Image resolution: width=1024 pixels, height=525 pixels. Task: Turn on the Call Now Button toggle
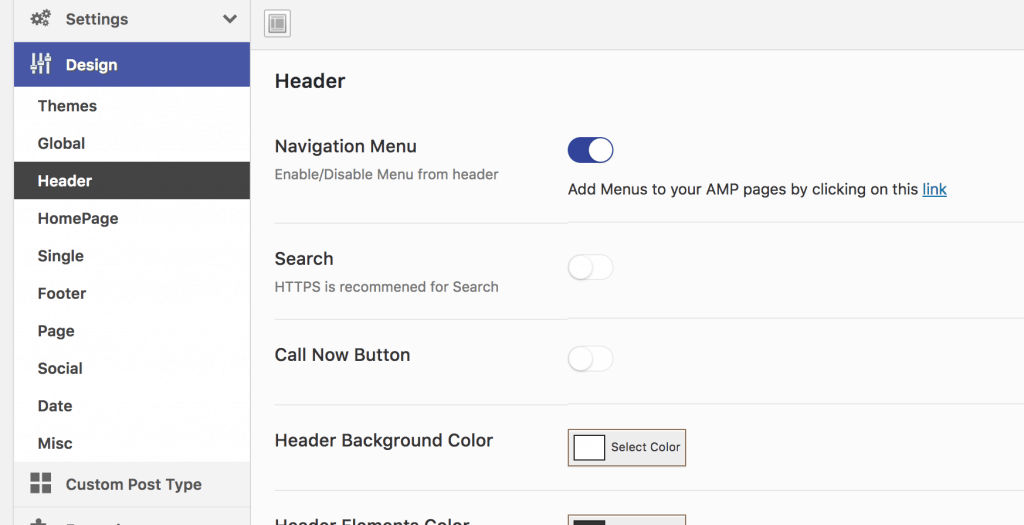pos(590,359)
